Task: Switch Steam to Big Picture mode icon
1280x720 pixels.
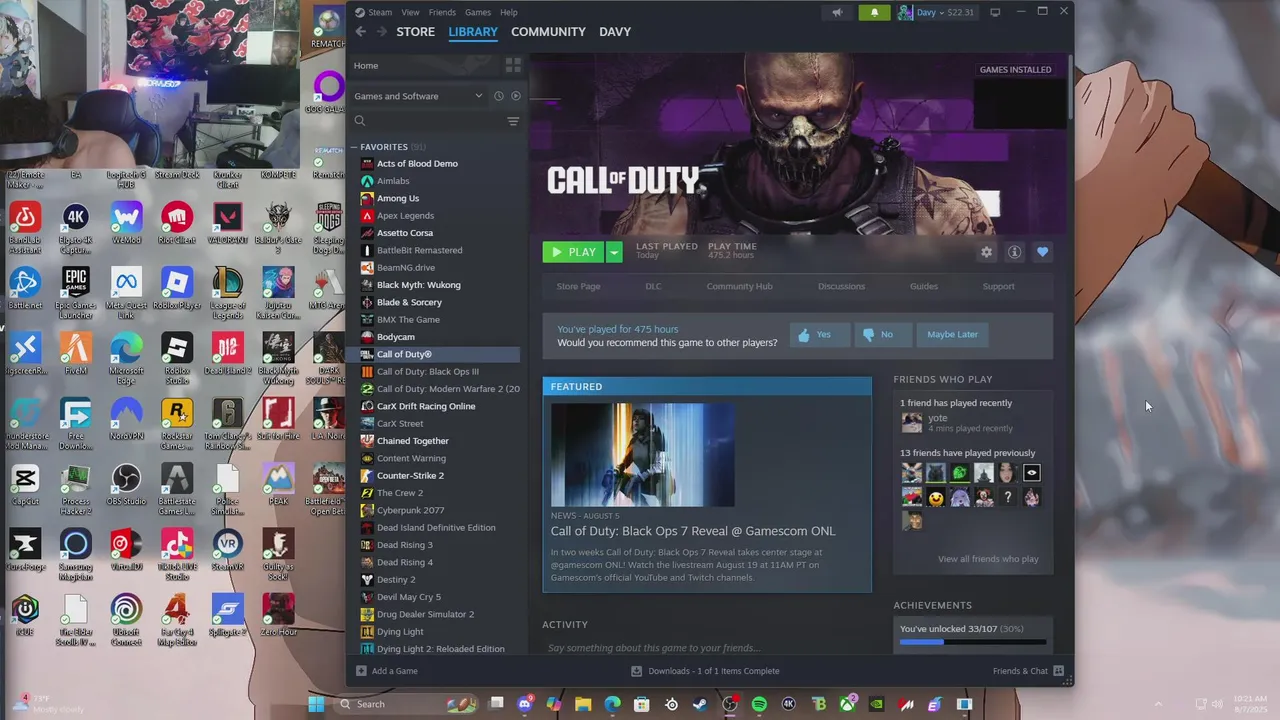Action: (995, 12)
